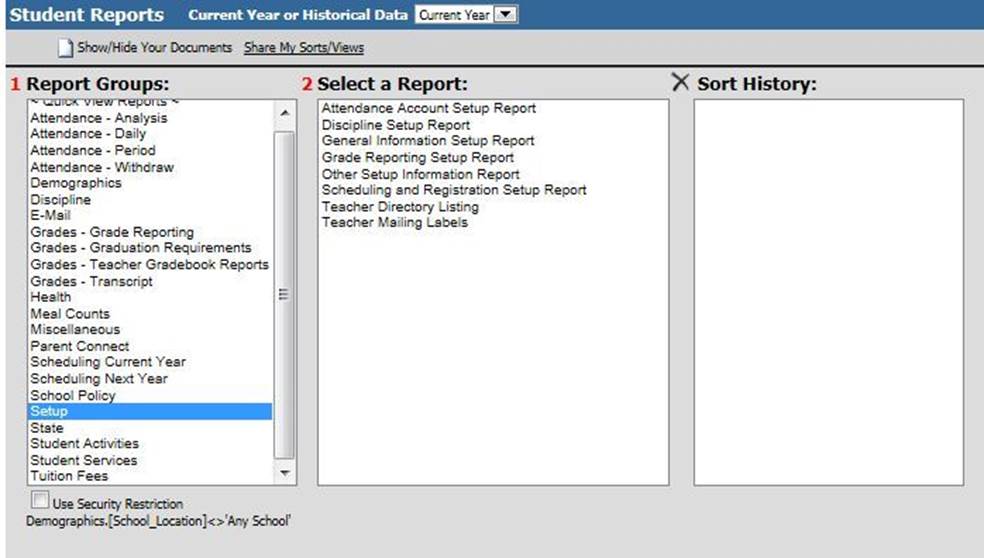Viewport: 984px width, 558px height.
Task: Open Teacher Directory Listing report
Action: click(400, 207)
